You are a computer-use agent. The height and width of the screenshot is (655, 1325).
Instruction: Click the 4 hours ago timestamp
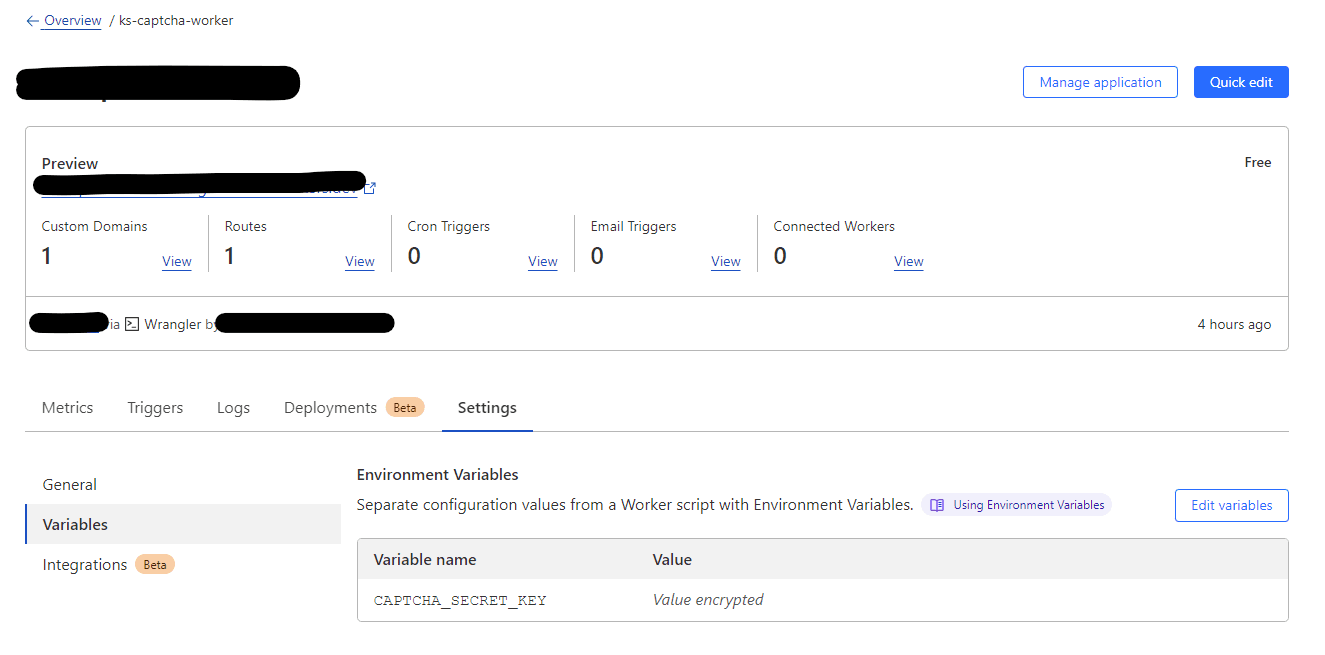[1234, 324]
